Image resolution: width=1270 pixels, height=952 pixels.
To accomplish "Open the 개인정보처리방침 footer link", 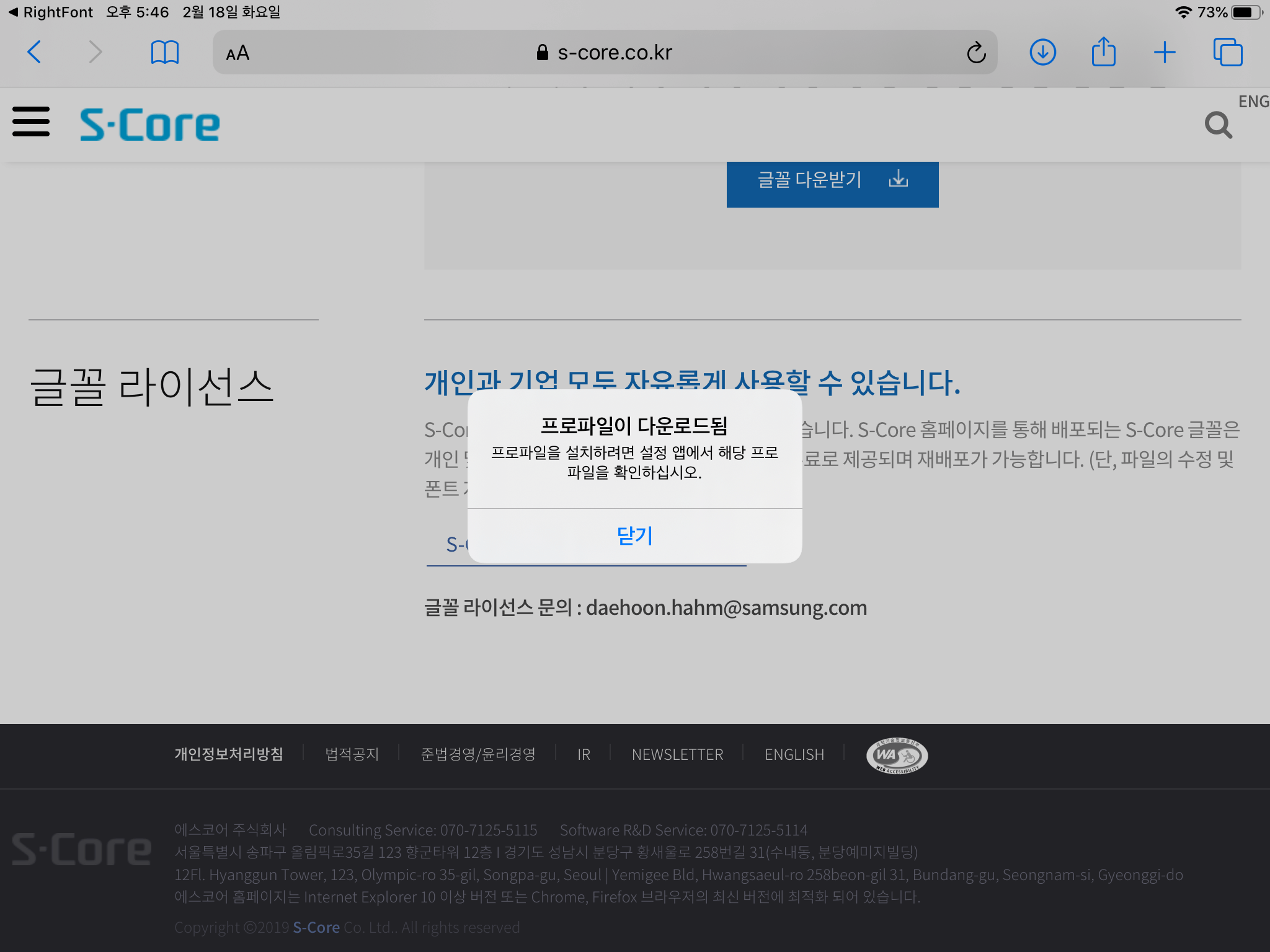I will coord(229,754).
